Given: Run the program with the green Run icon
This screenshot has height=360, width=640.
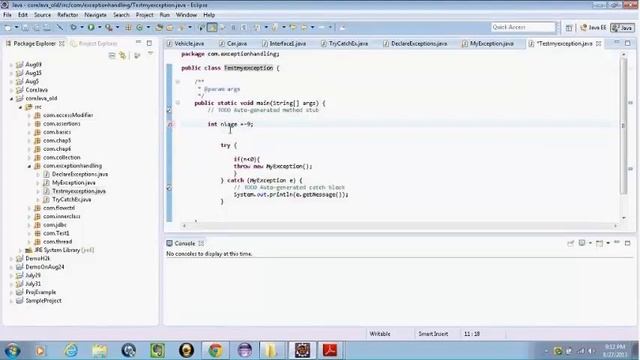Looking at the screenshot, I should point(91,27).
